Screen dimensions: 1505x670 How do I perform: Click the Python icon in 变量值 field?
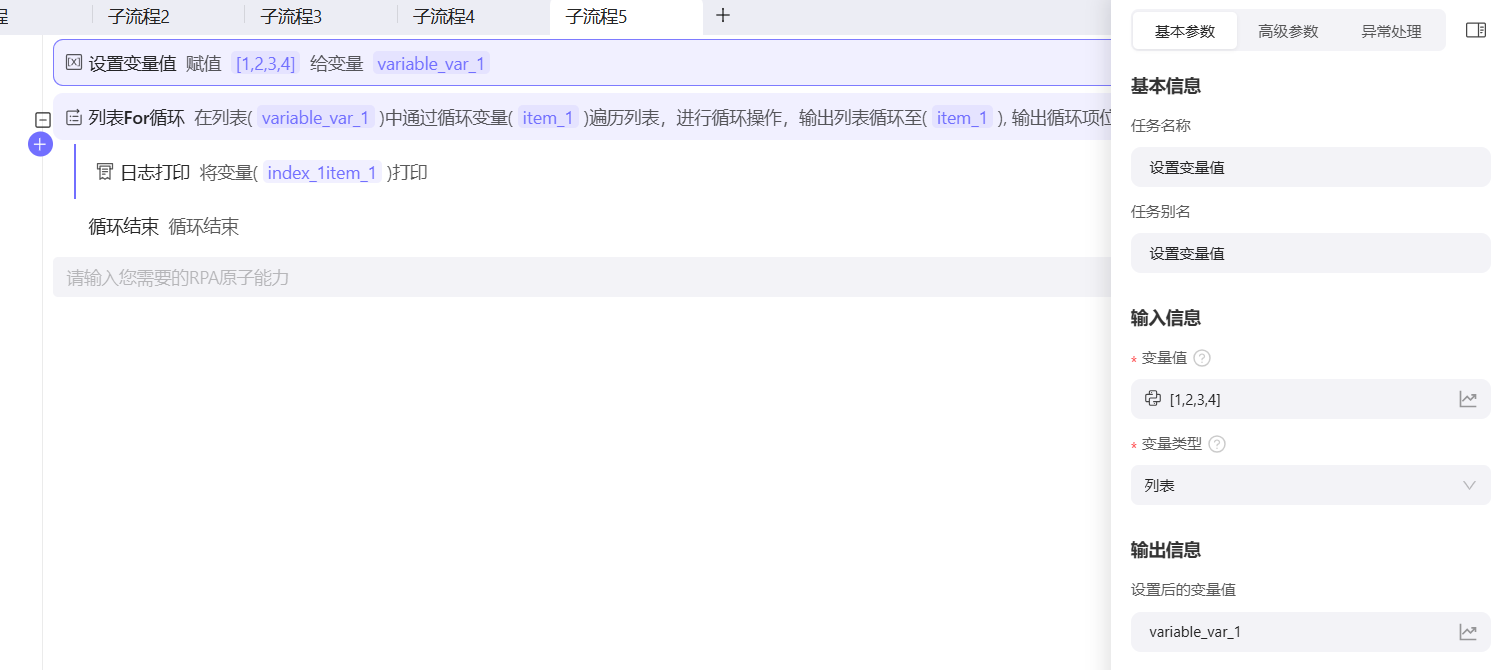1153,399
